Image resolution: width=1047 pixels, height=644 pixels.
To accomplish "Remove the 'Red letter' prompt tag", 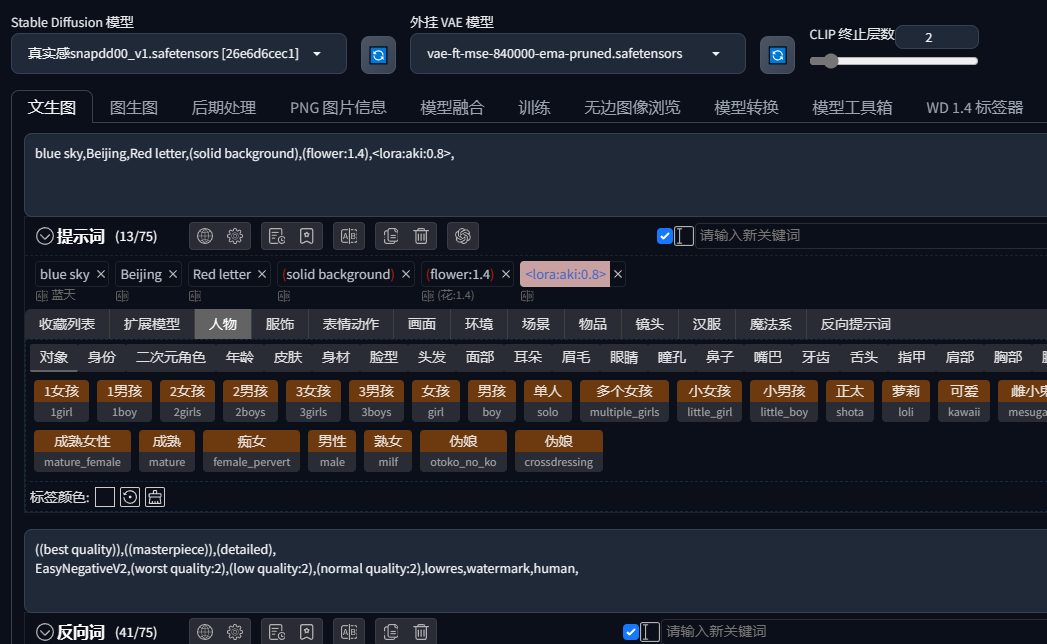I will (x=262, y=274).
